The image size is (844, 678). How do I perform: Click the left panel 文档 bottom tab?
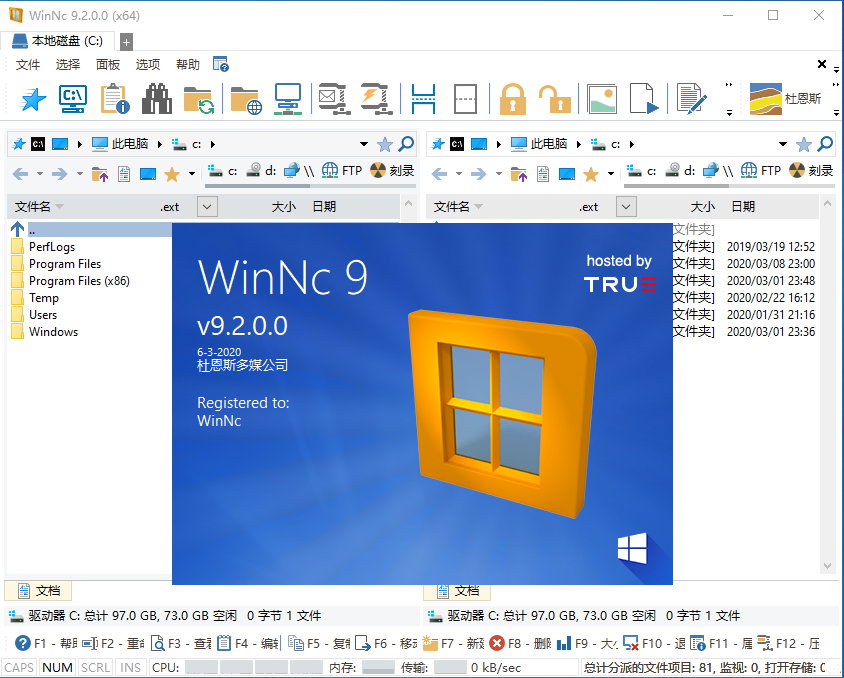point(38,591)
